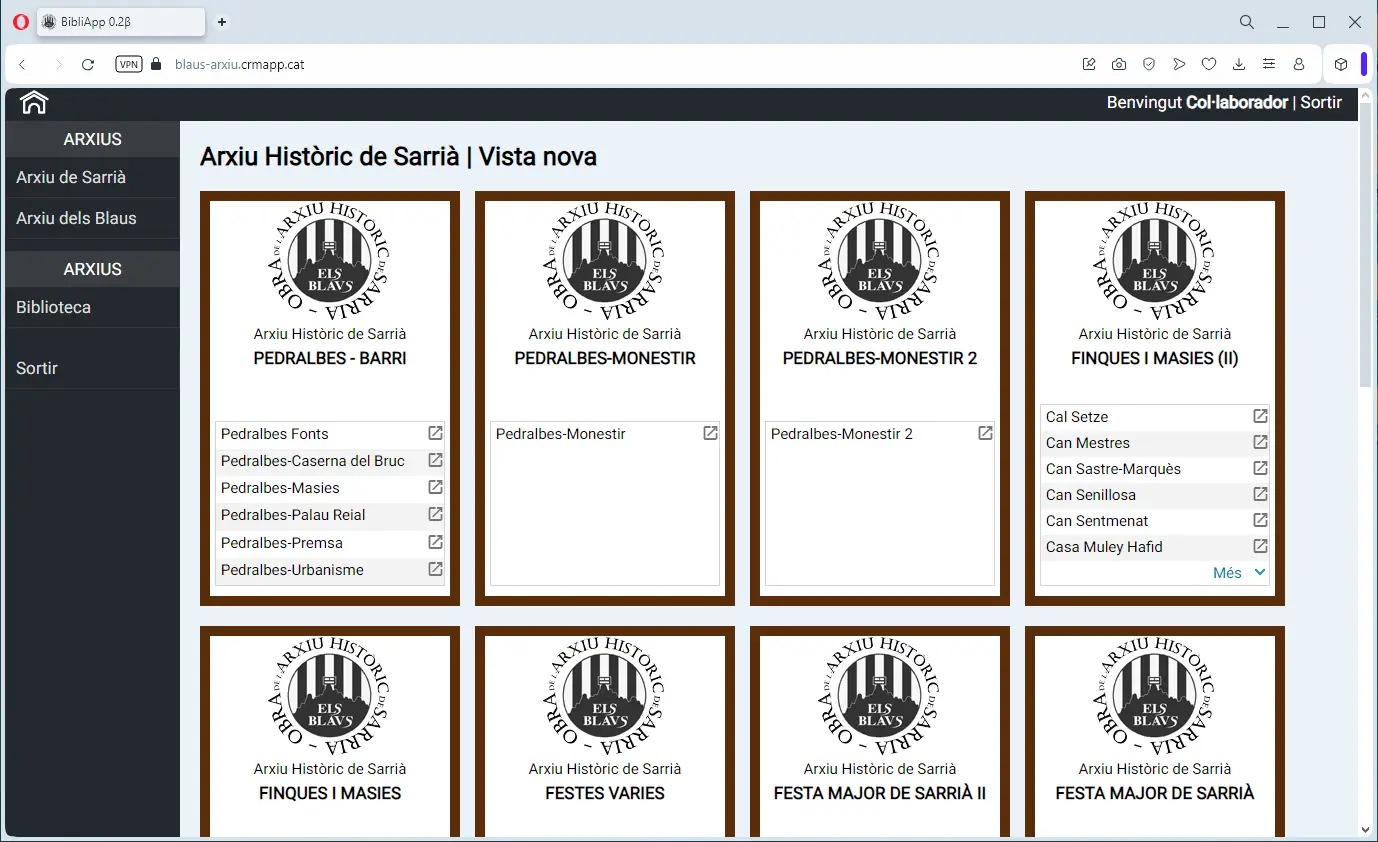The height and width of the screenshot is (842, 1378).
Task: Click the Can Senillosa entry
Action: pyautogui.click(x=1091, y=495)
